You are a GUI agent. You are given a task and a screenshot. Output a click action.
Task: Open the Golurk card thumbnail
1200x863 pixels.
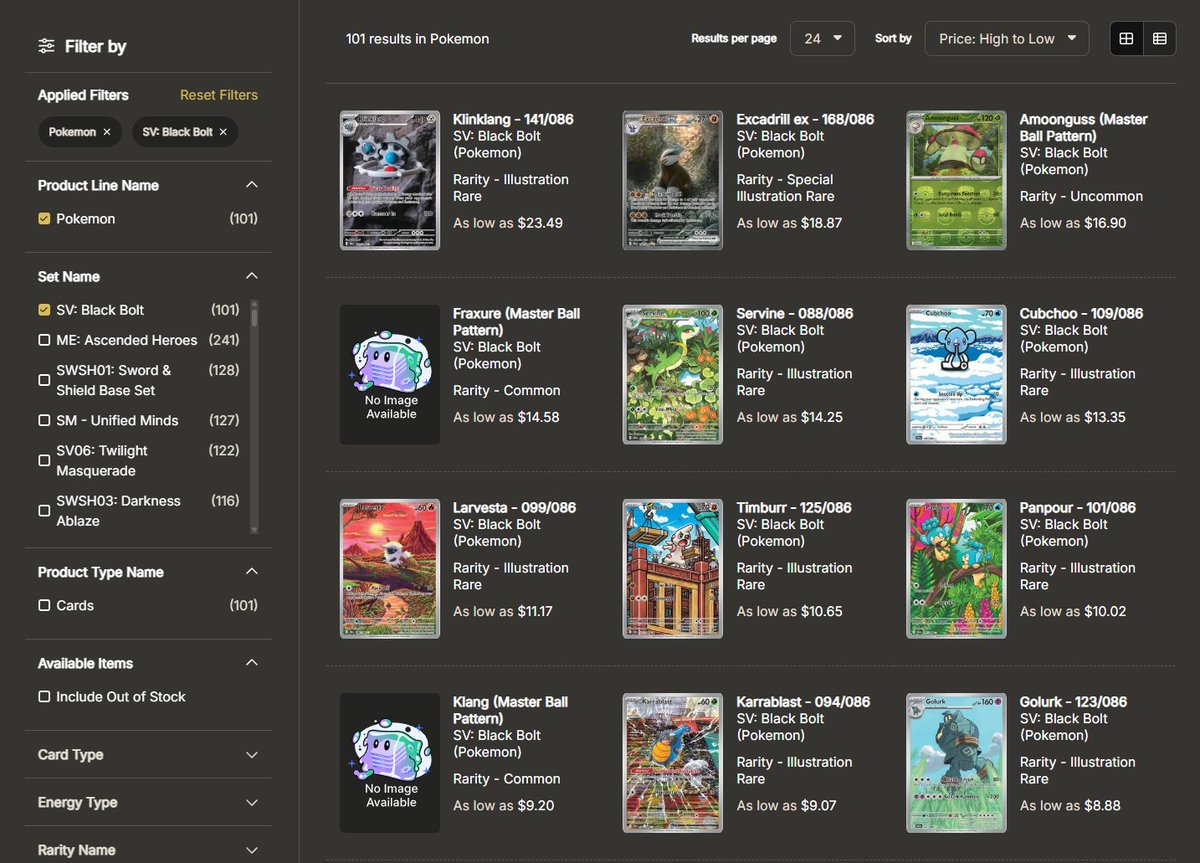point(956,763)
